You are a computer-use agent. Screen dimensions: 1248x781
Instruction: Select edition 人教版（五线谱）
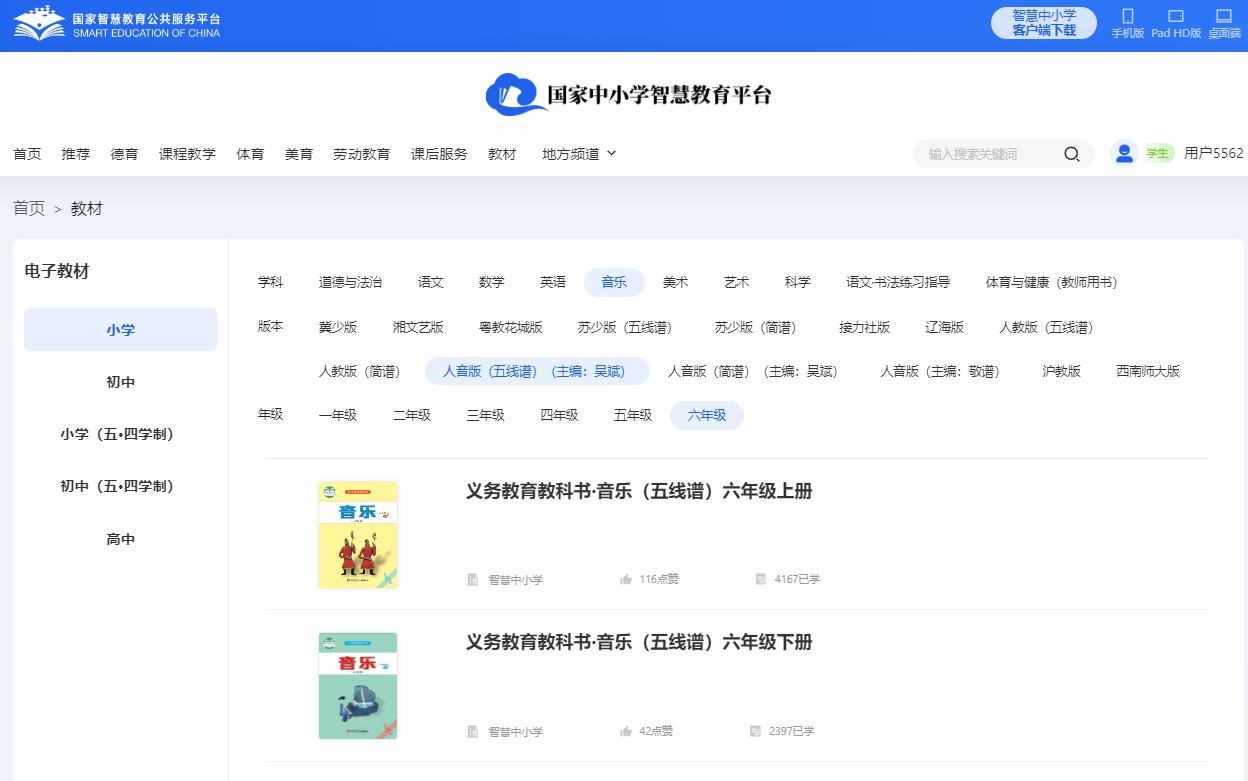coord(1050,327)
